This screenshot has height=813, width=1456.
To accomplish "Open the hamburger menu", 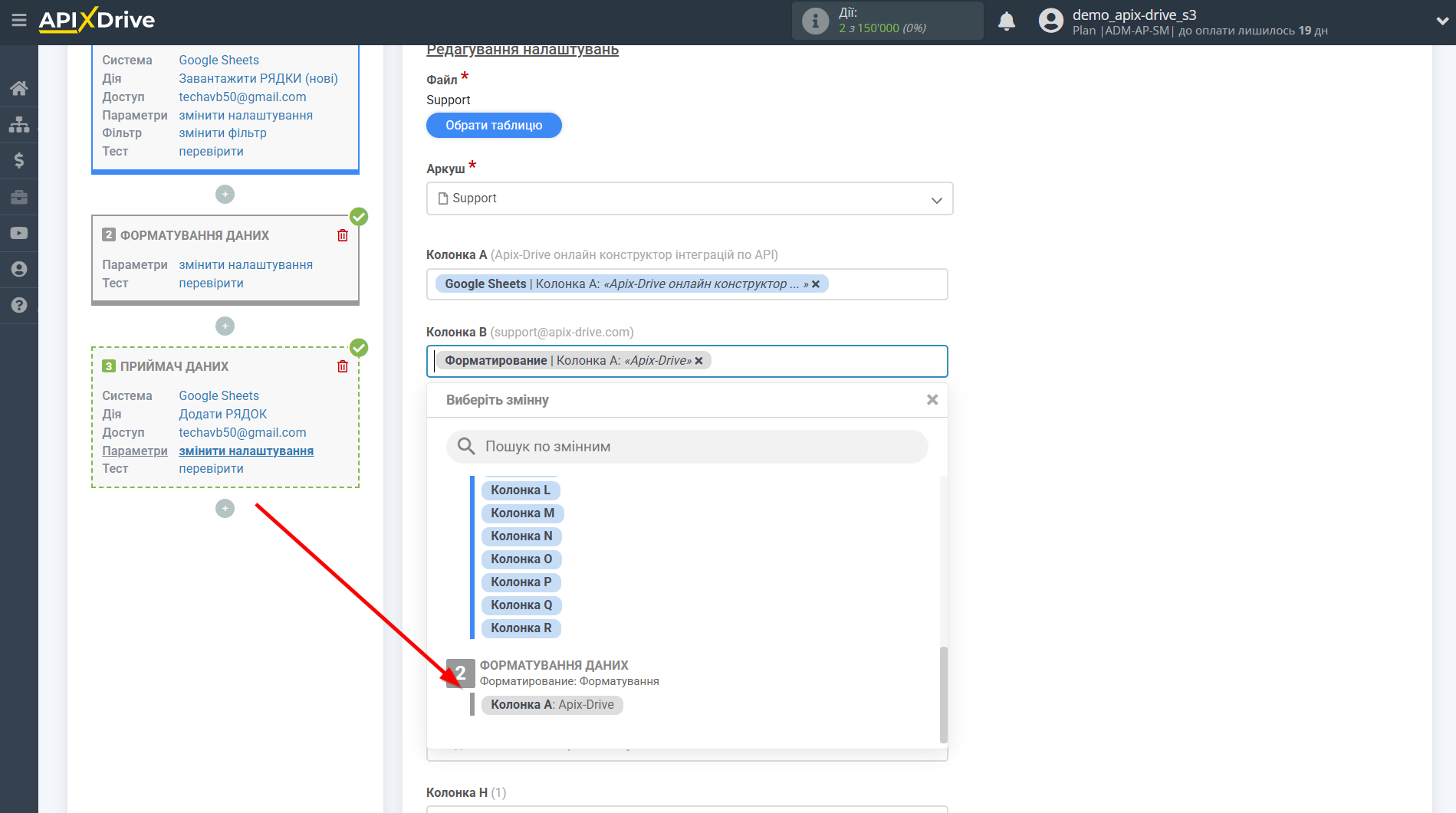I will [x=19, y=21].
